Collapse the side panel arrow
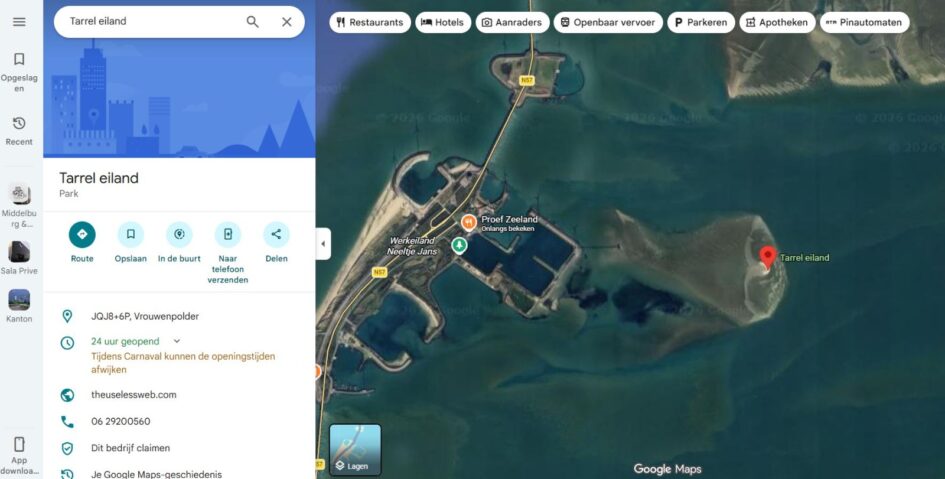Screen dimensions: 945x479 (x=323, y=243)
